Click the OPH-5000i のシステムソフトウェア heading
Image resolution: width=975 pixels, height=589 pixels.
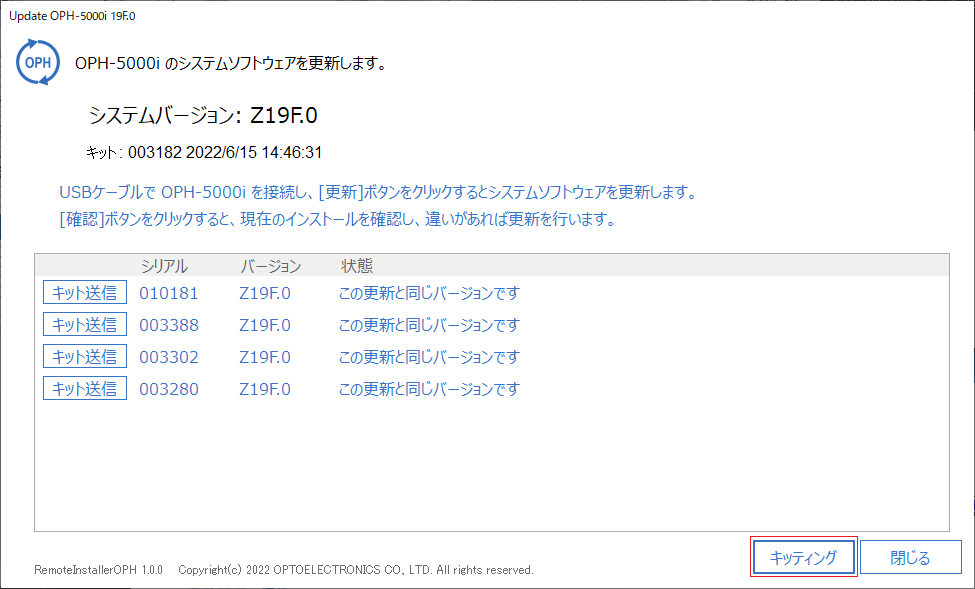tap(231, 63)
